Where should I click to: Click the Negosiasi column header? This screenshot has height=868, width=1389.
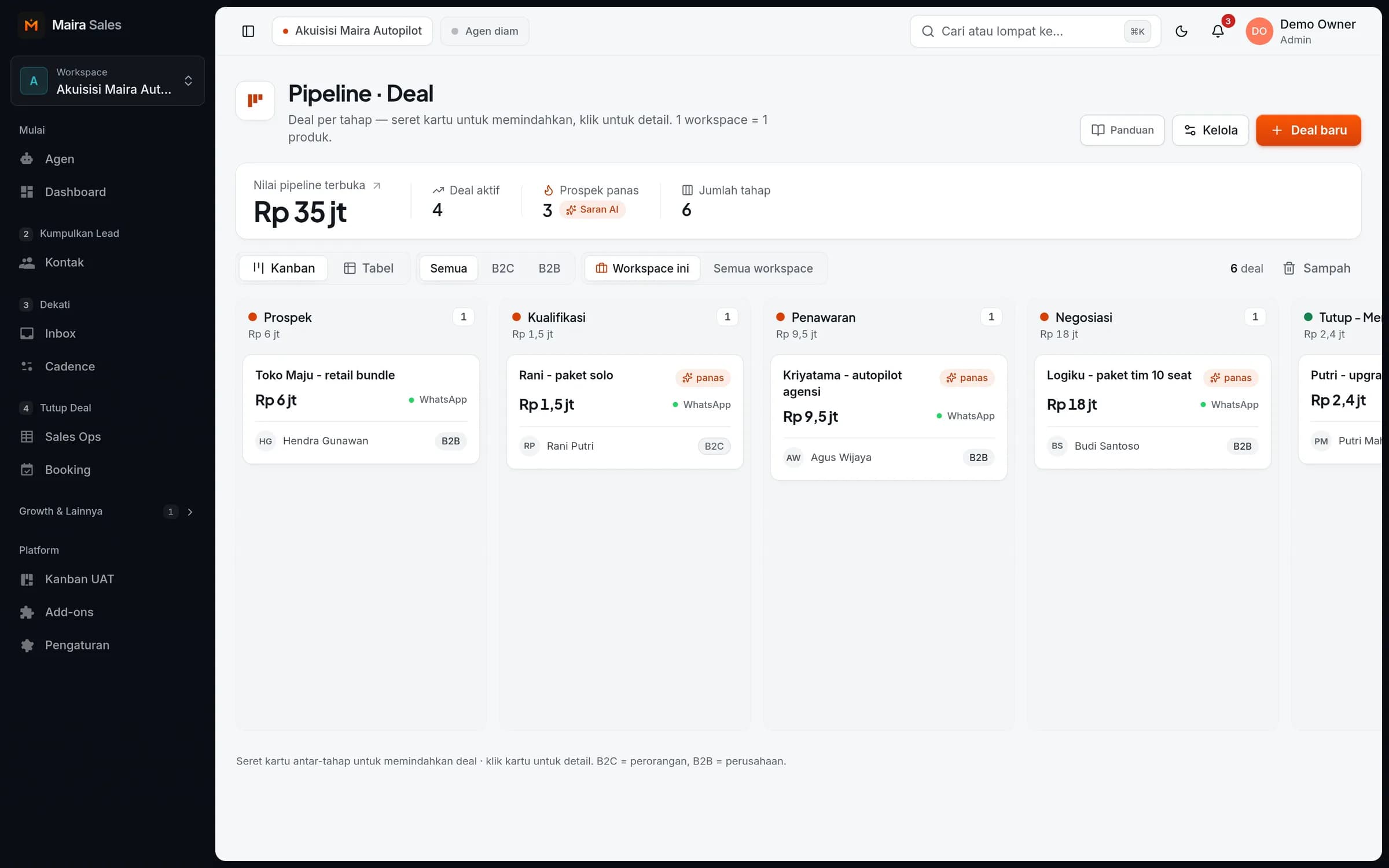point(1153,325)
